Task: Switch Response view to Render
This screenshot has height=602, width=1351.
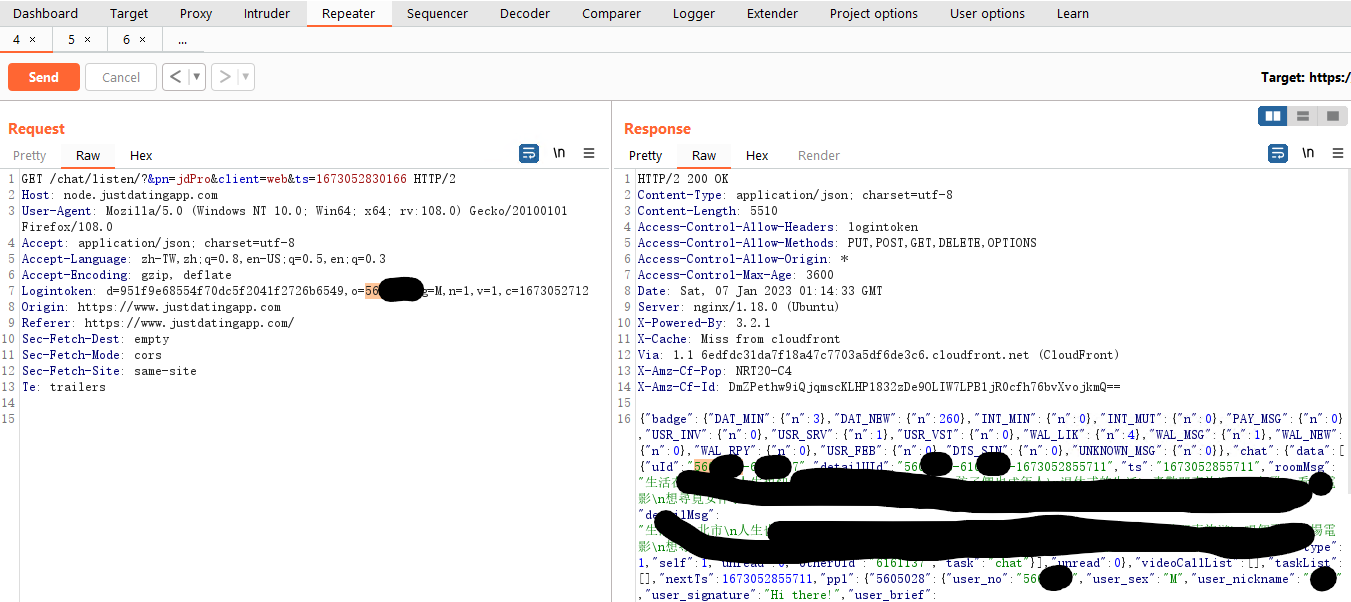Action: (819, 155)
